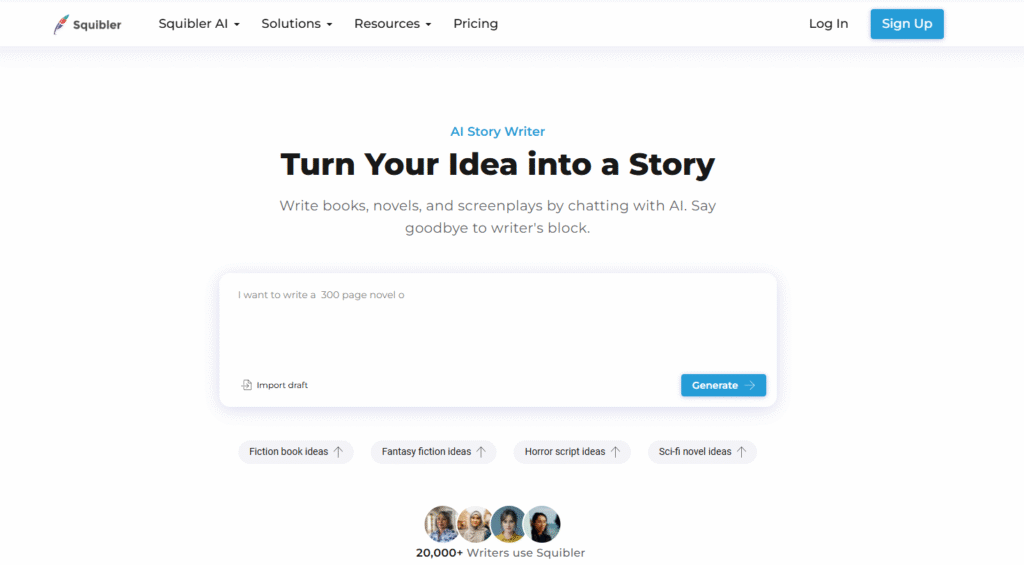1024x565 pixels.
Task: Click arrow icon on Generate button
Action: [x=750, y=385]
